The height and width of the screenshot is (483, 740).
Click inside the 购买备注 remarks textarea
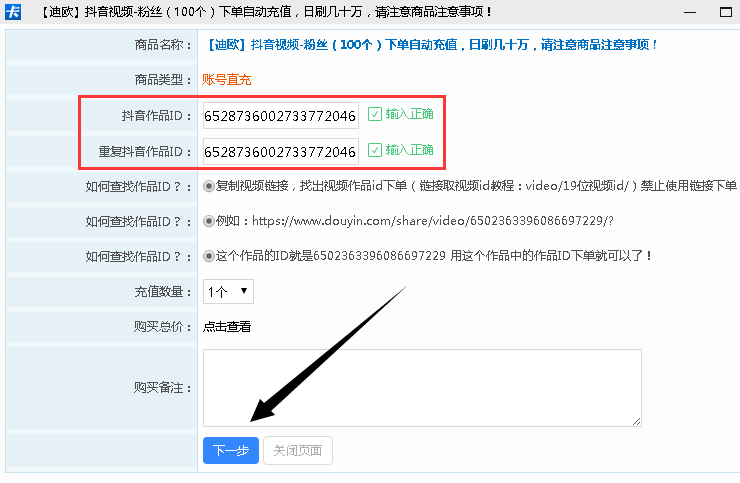[421, 387]
